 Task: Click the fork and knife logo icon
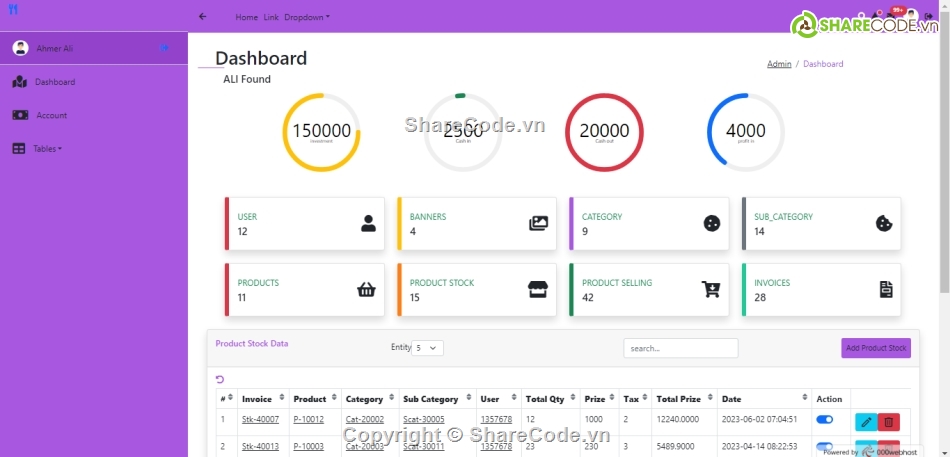click(12, 10)
